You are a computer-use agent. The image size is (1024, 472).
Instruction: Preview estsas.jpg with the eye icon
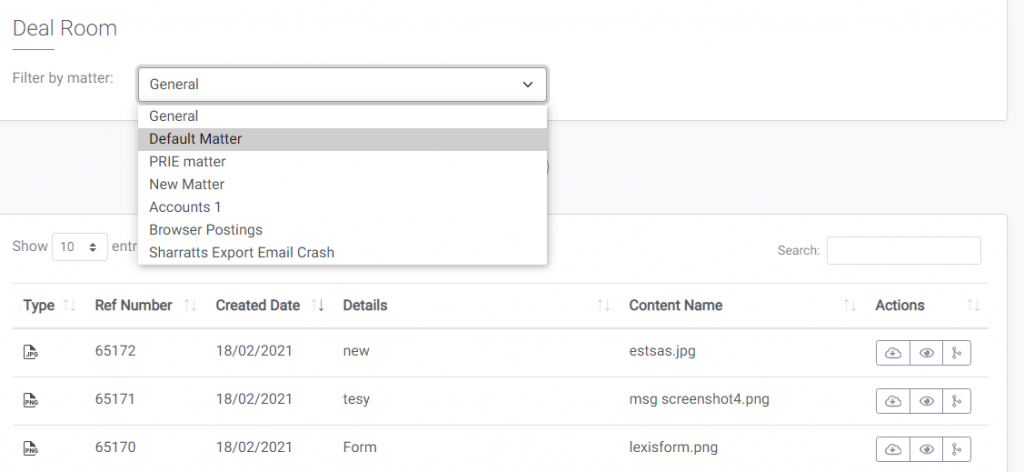coord(926,353)
